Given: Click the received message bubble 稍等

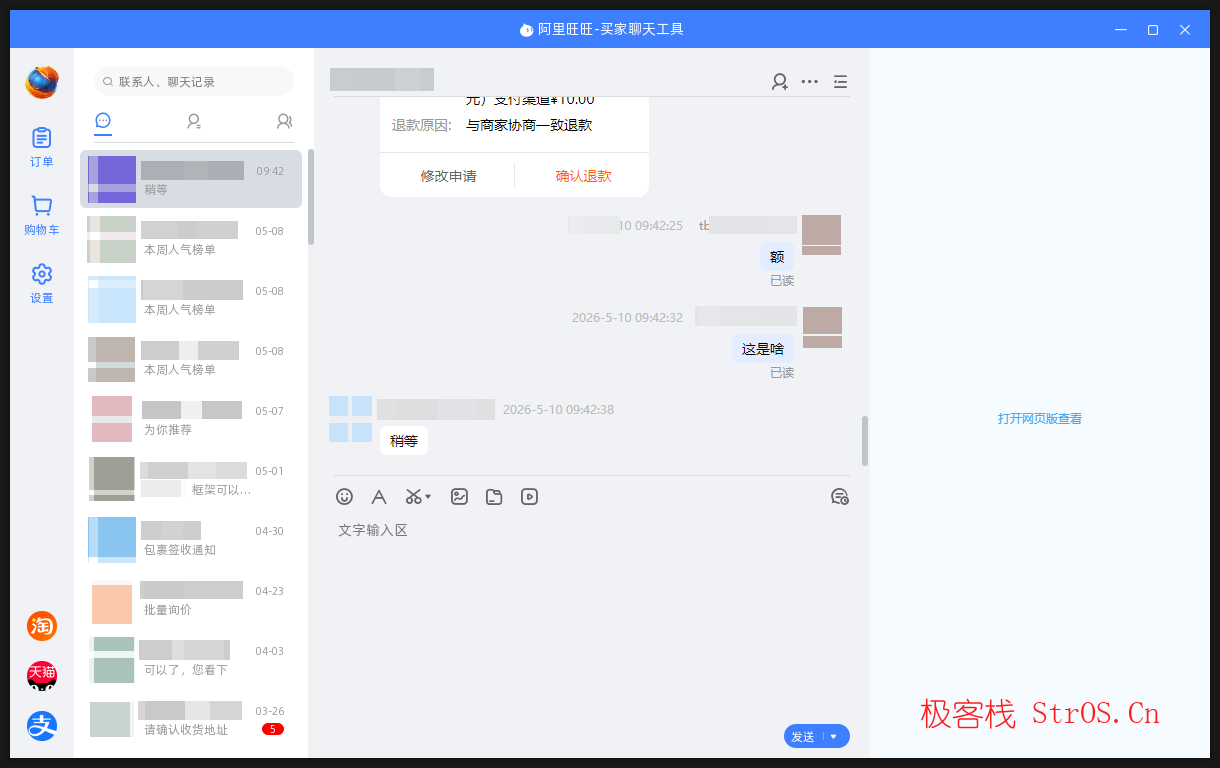Looking at the screenshot, I should click(404, 441).
